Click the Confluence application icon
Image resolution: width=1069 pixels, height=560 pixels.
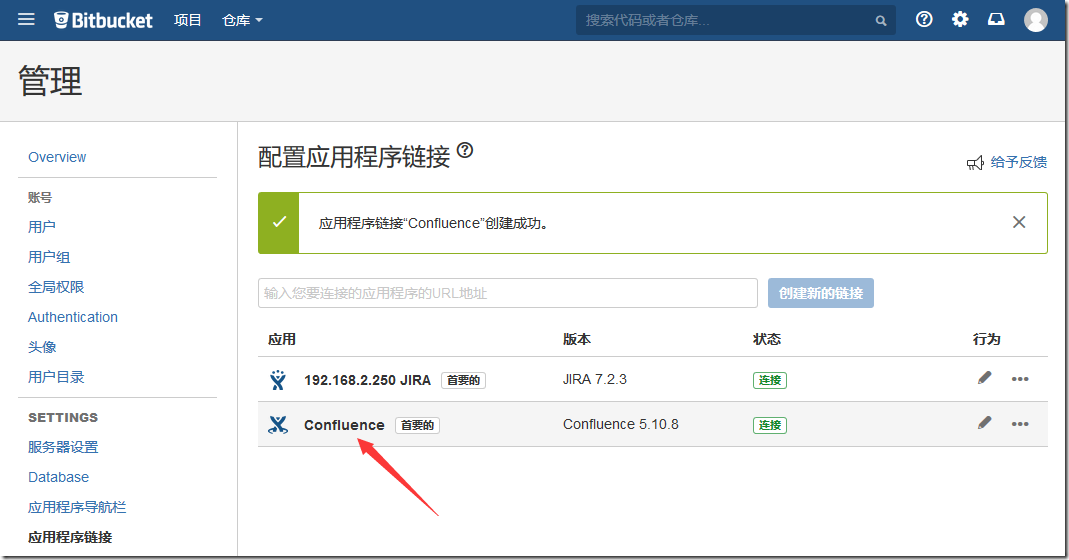click(277, 425)
